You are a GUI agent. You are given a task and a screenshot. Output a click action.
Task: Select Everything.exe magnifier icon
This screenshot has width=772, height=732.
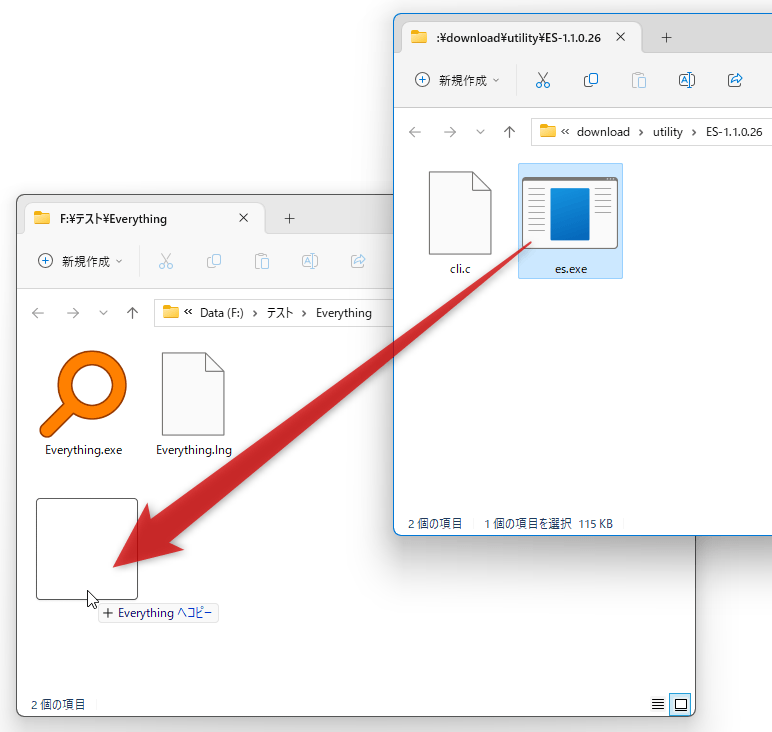pos(83,394)
